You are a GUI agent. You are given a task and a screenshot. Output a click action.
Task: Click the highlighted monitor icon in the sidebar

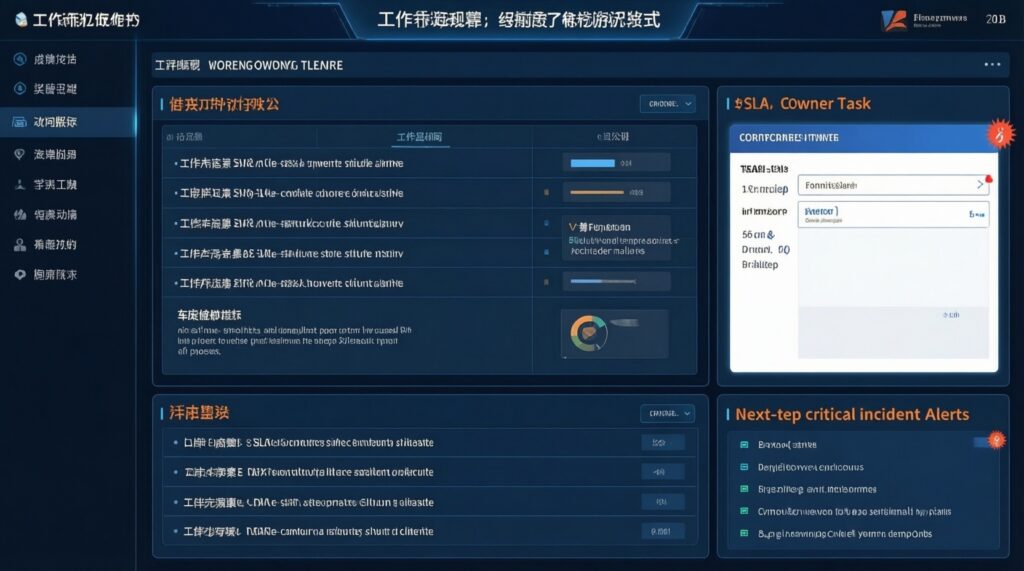20,122
